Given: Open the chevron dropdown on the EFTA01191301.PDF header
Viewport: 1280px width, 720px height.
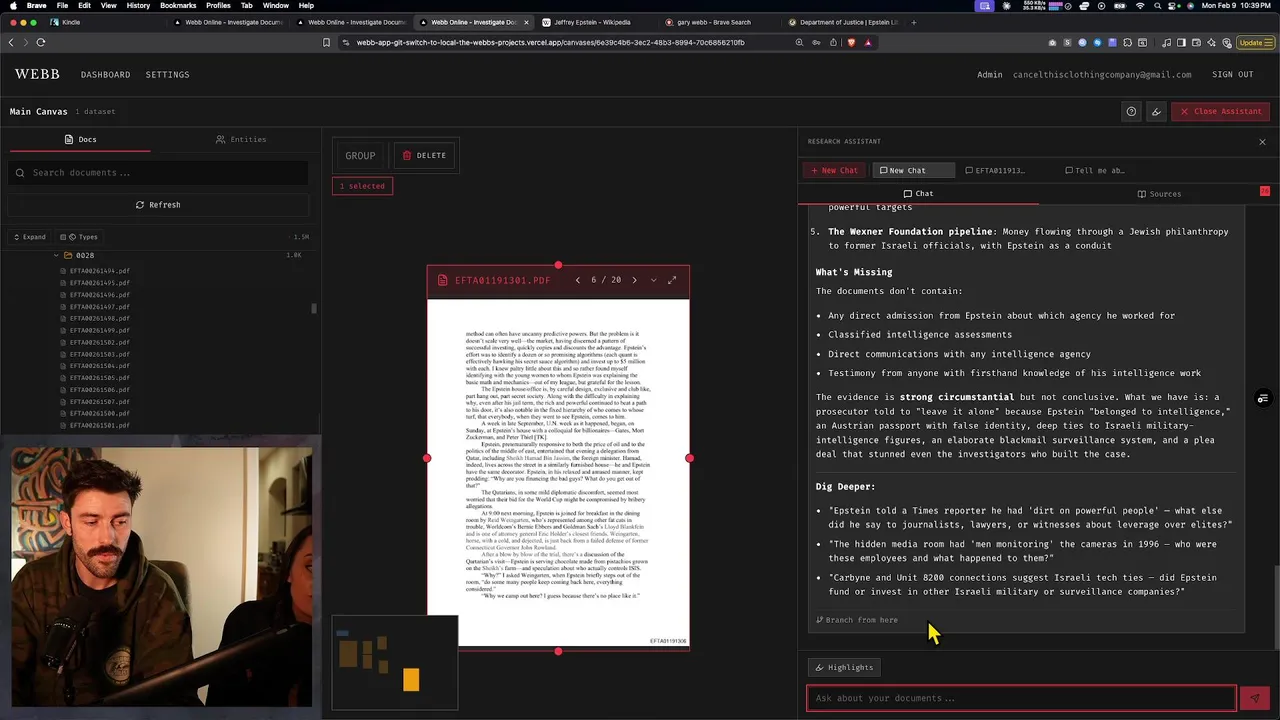Looking at the screenshot, I should click(x=653, y=280).
